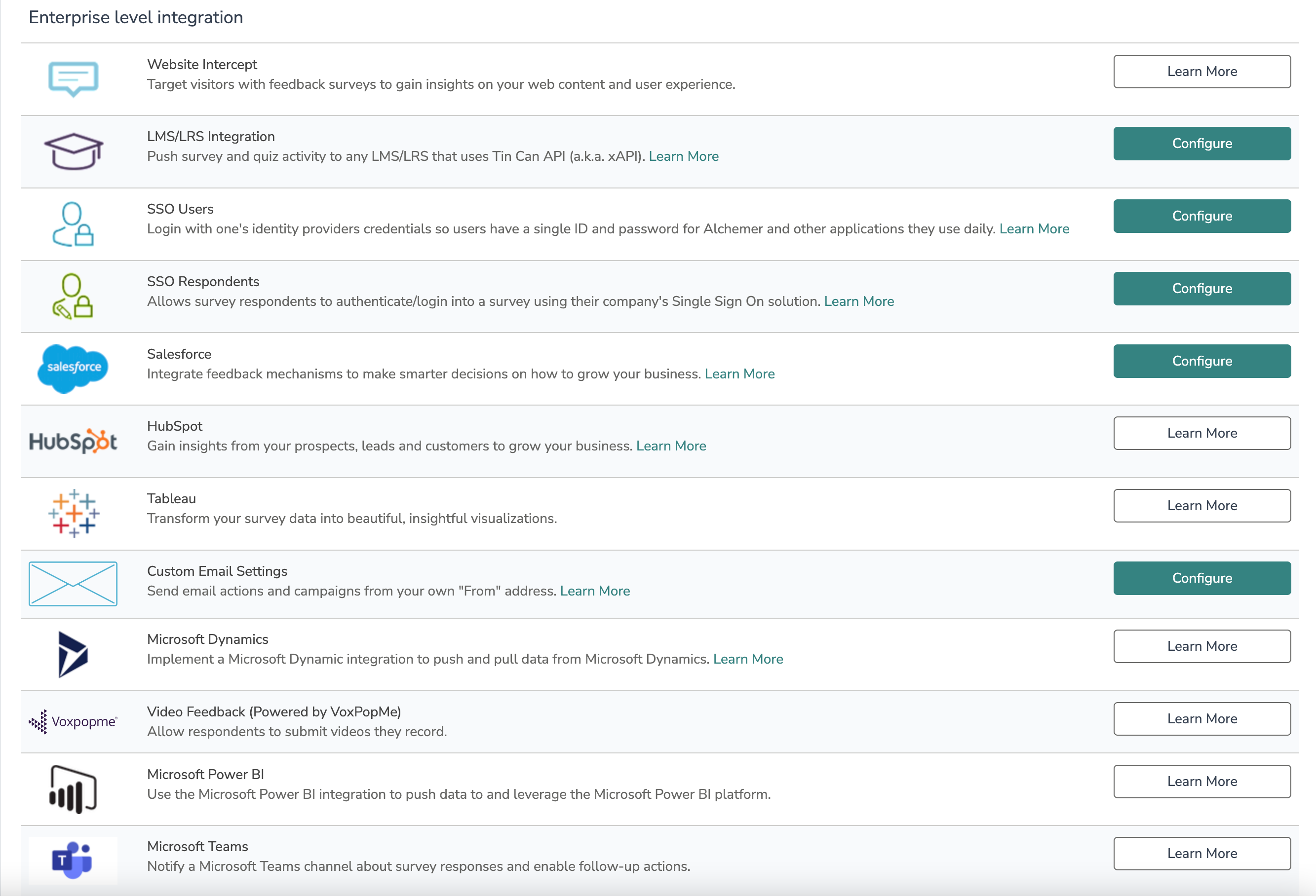Click the LMS/LRS graduation cap icon
Viewport: 1316px width, 896px height.
tap(74, 151)
